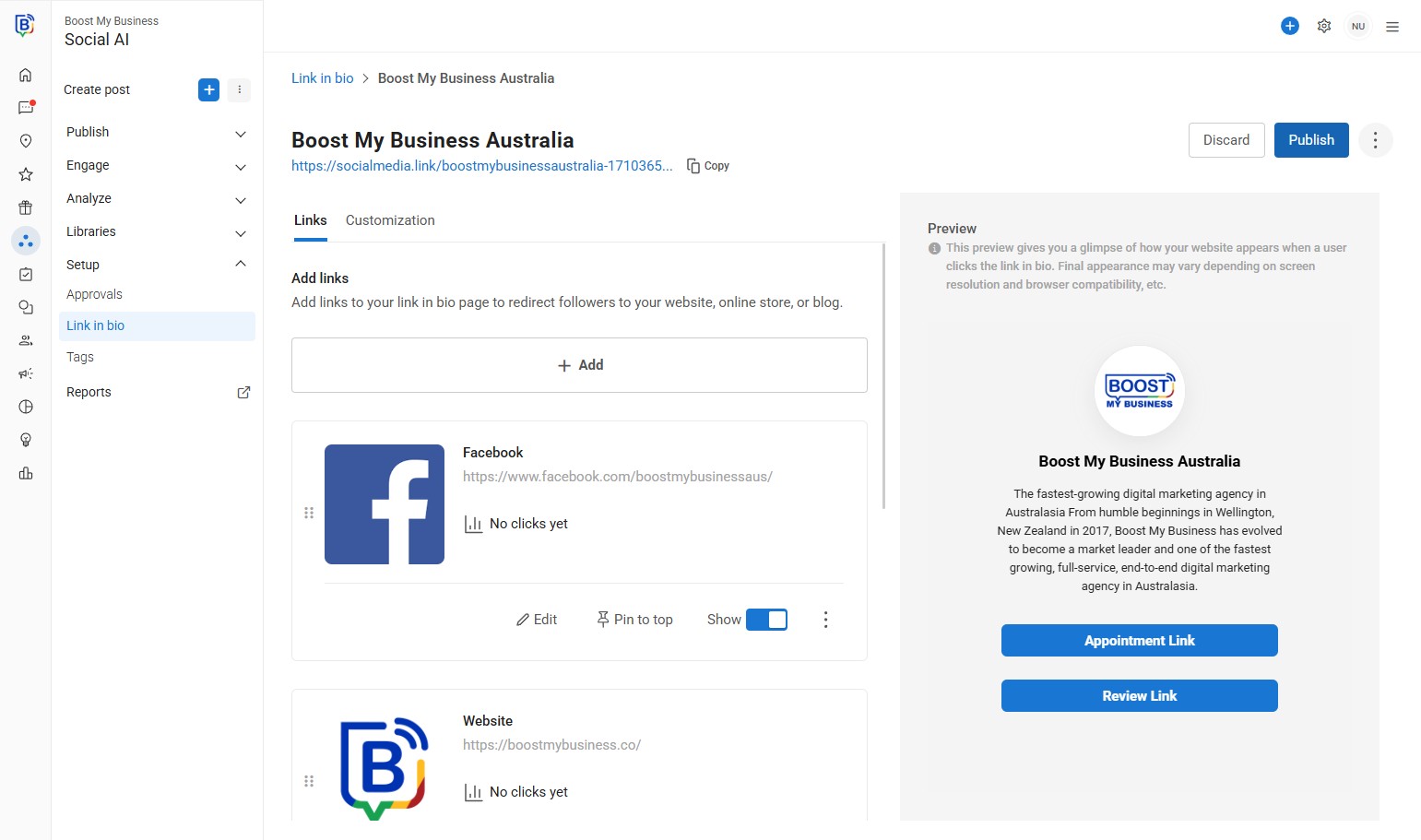Screen dimensions: 1421x840
Task: Collapse the Setup menu section
Action: pyautogui.click(x=241, y=265)
